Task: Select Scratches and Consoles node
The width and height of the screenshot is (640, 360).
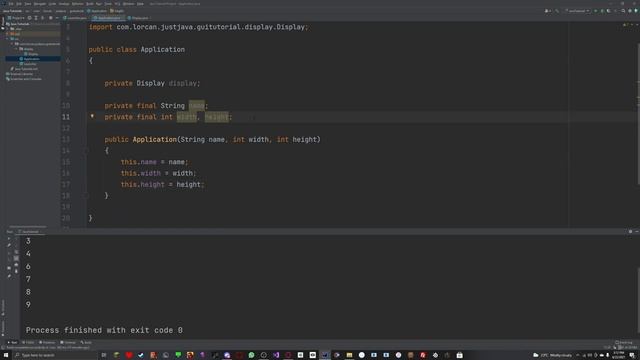Action: click(x=23, y=79)
